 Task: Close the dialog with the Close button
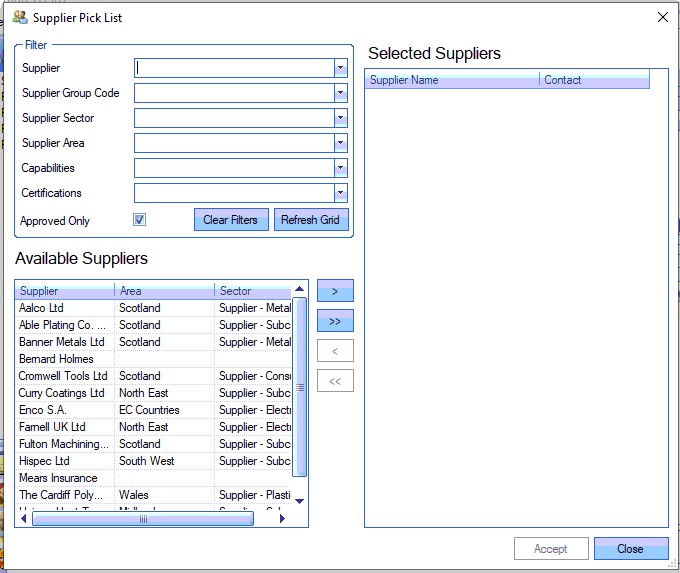630,549
